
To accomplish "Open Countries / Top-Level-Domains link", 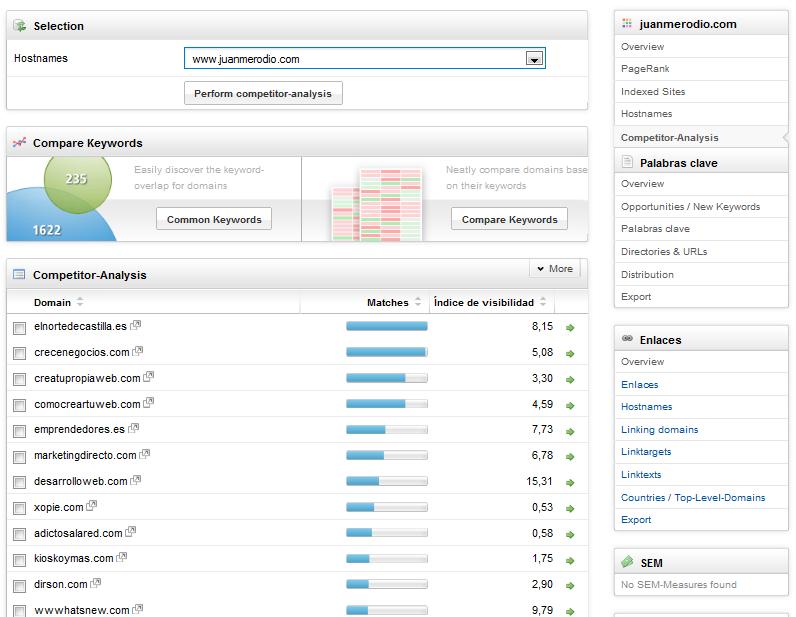I will [693, 498].
